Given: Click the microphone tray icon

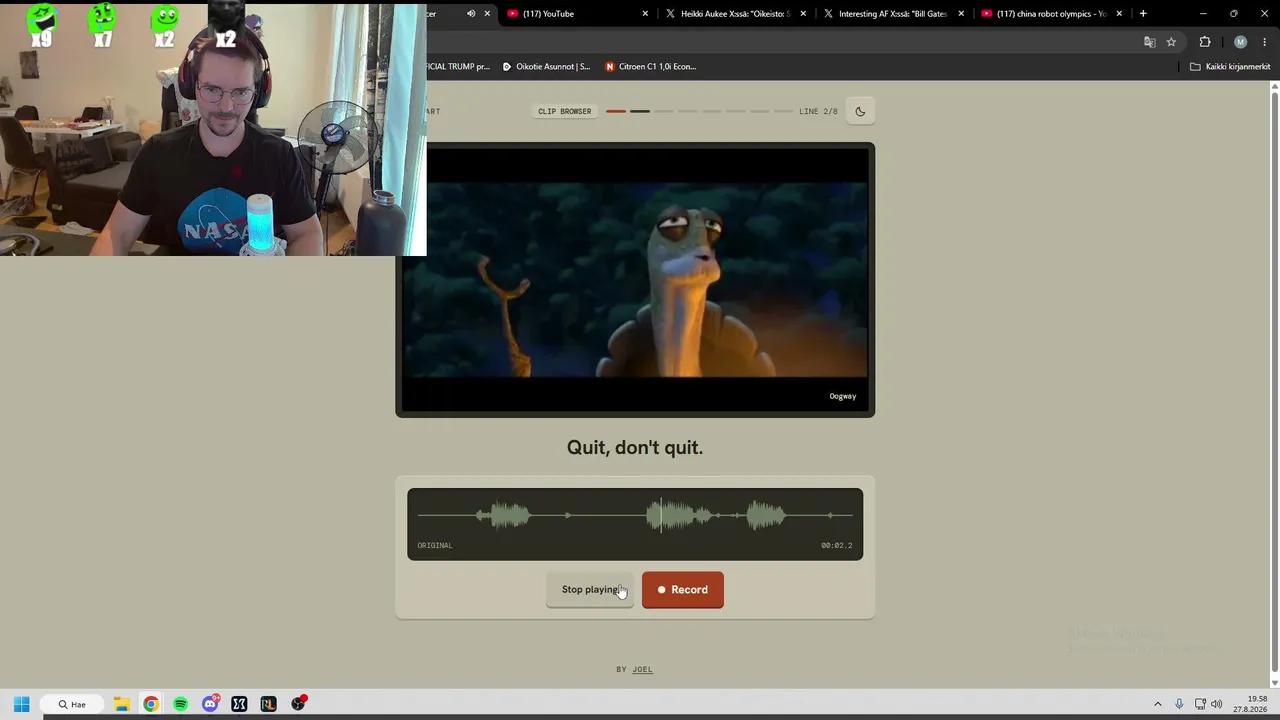Looking at the screenshot, I should (1179, 704).
